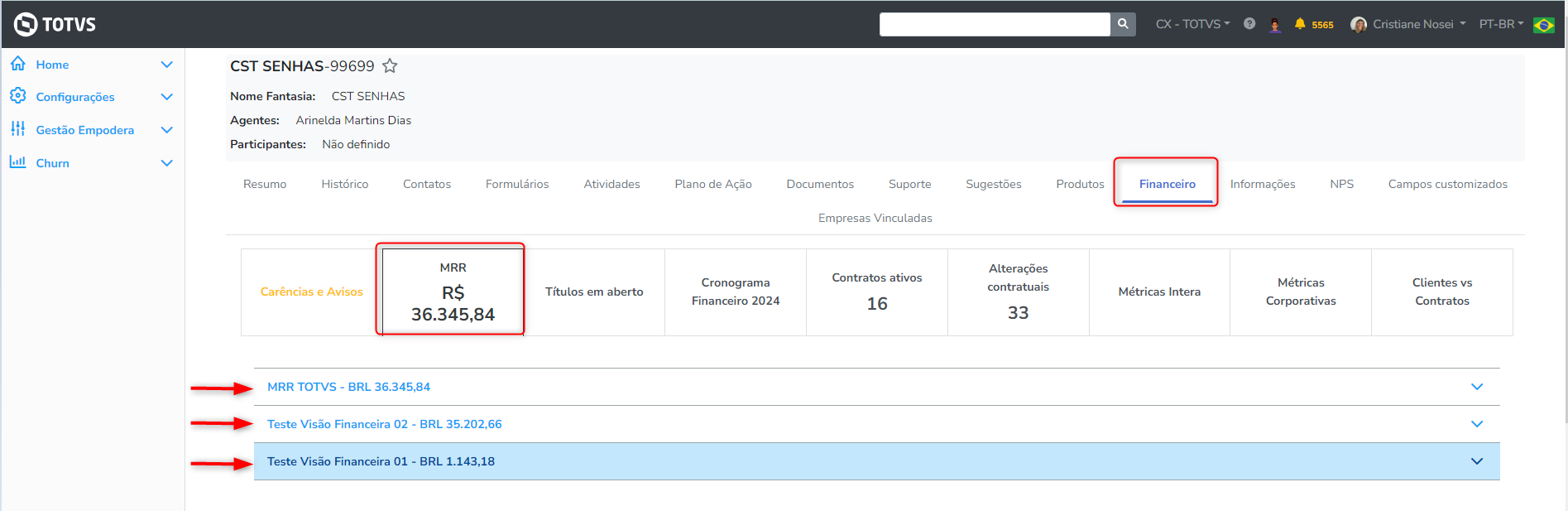Click the Configurações gear icon
Screen dimensions: 1568x511
point(18,96)
